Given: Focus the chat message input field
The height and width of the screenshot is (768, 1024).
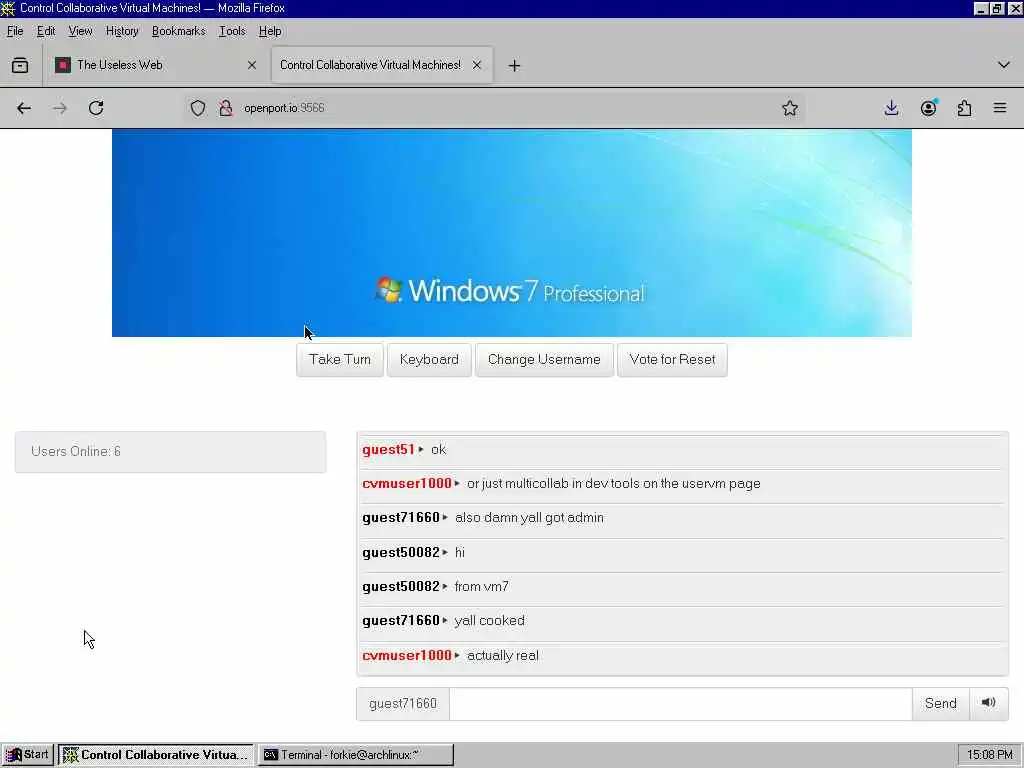Looking at the screenshot, I should point(680,703).
